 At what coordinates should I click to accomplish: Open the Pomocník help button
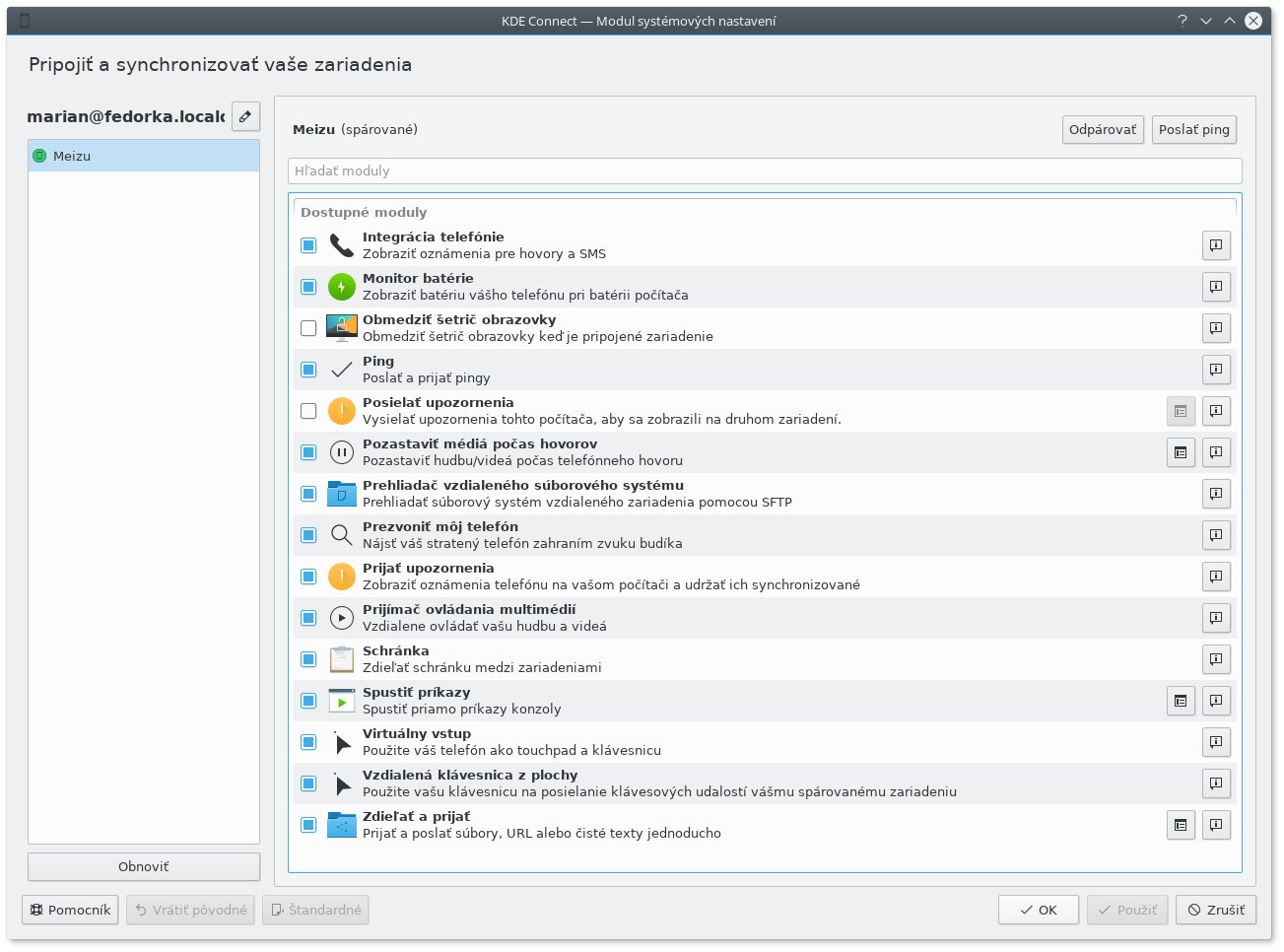70,910
